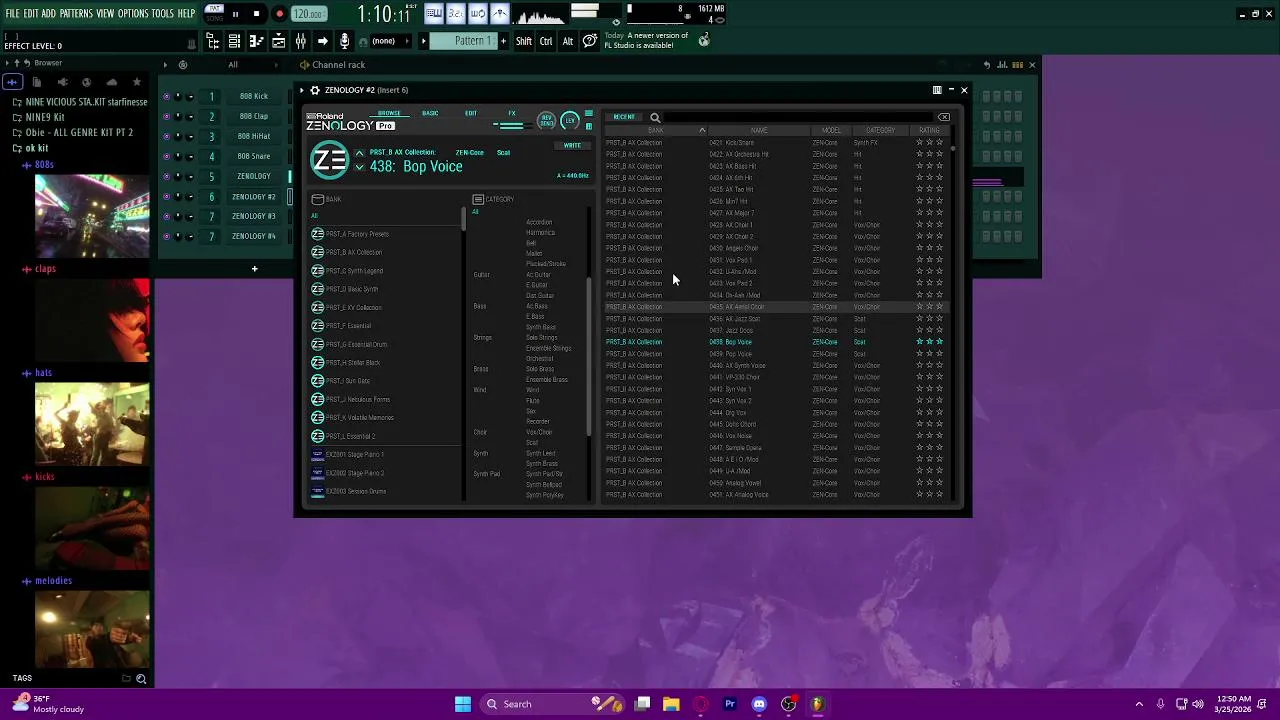Click the tags search magnifier in Browser
The image size is (1280, 720).
pos(141,679)
